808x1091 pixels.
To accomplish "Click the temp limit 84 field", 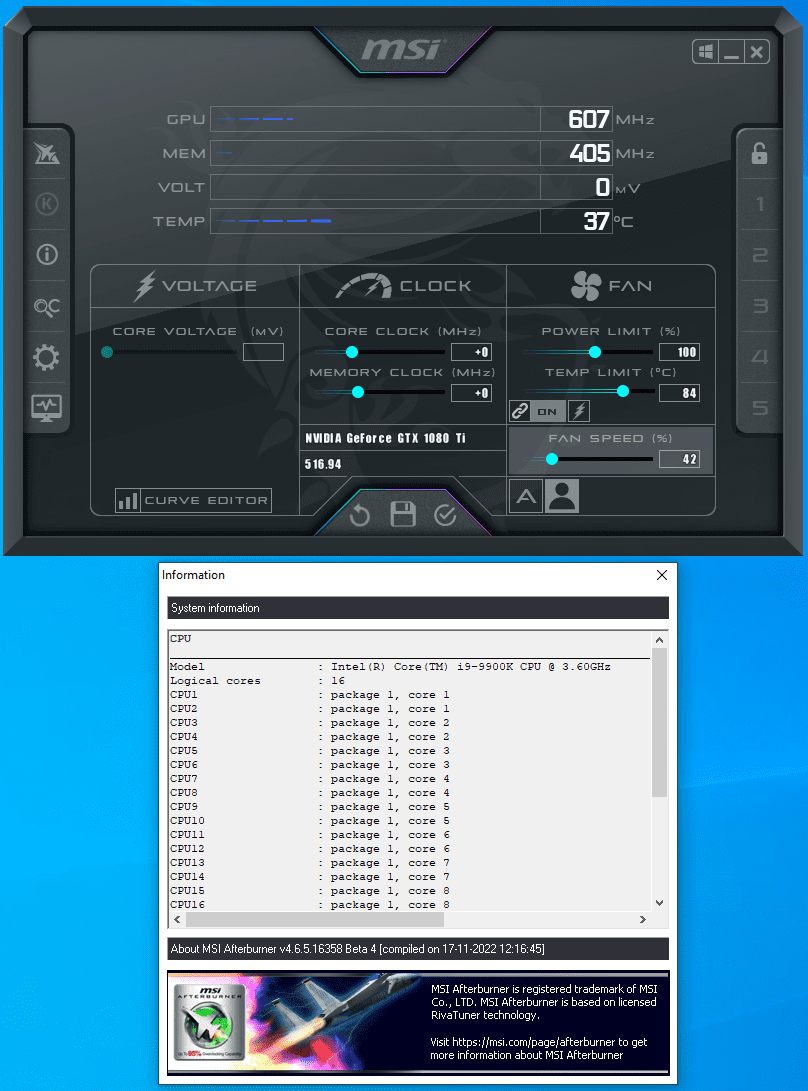I will 679,393.
